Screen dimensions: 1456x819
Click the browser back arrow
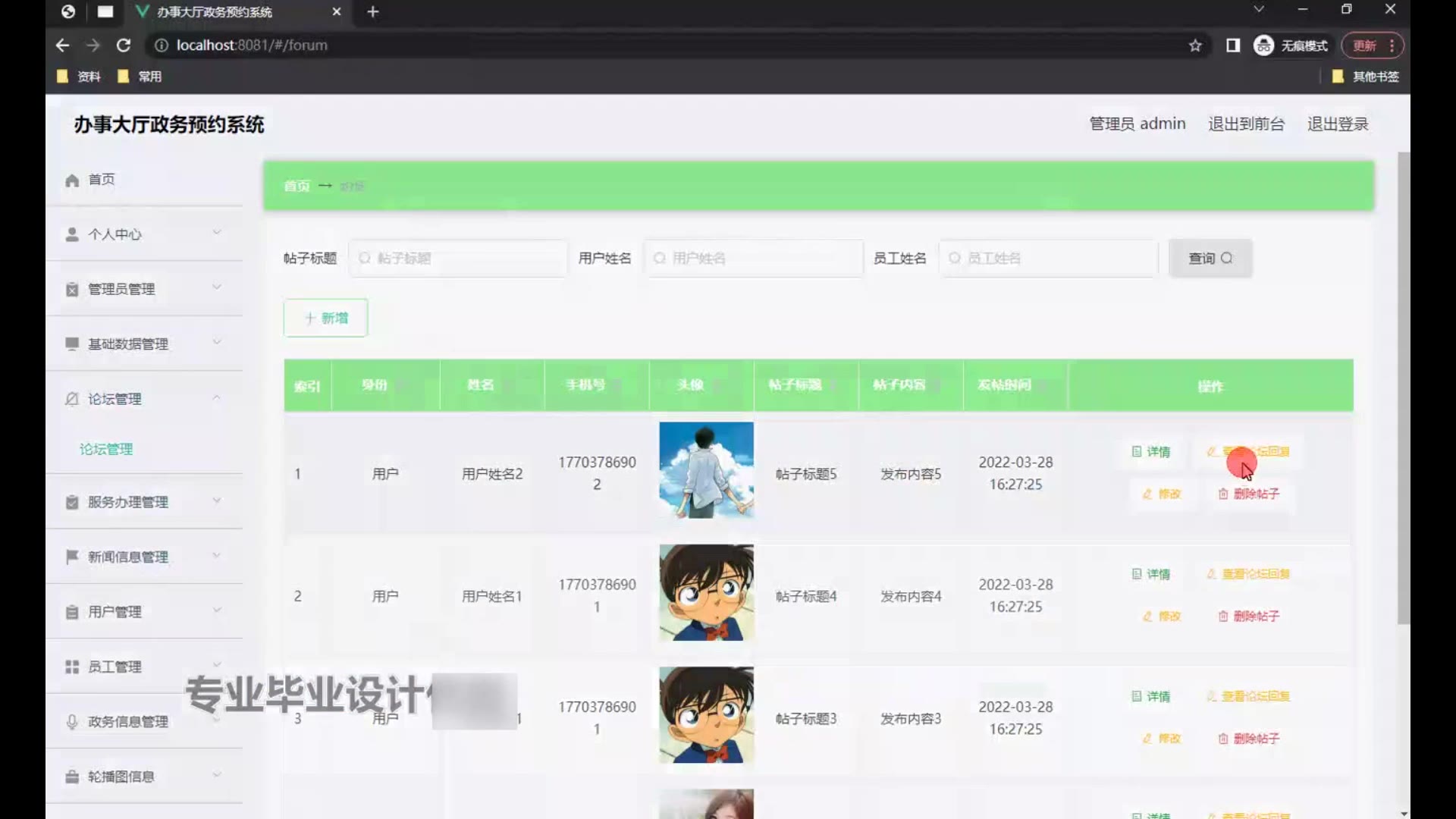point(62,45)
